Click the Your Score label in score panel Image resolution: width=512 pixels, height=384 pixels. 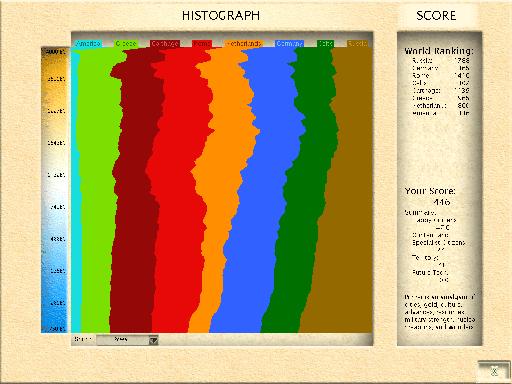(430, 191)
